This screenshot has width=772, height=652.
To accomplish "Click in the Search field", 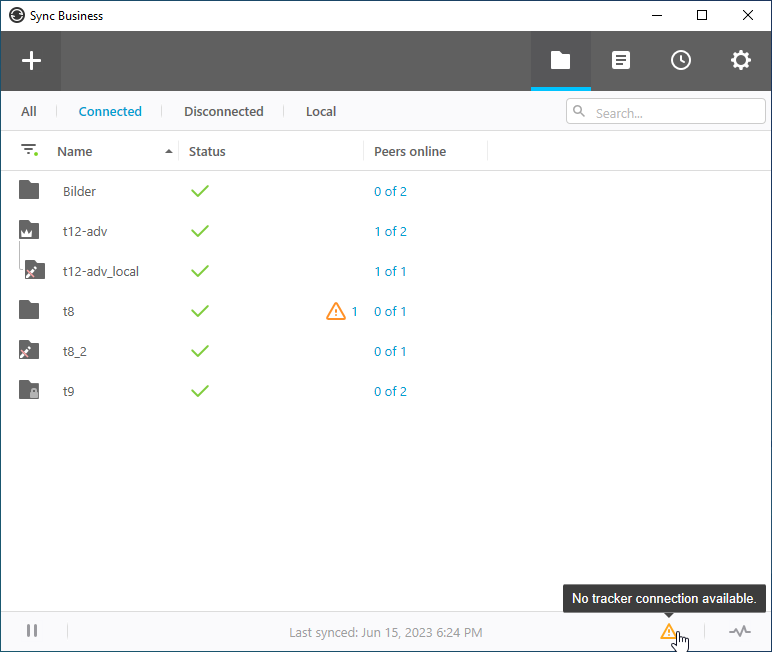I will (675, 112).
